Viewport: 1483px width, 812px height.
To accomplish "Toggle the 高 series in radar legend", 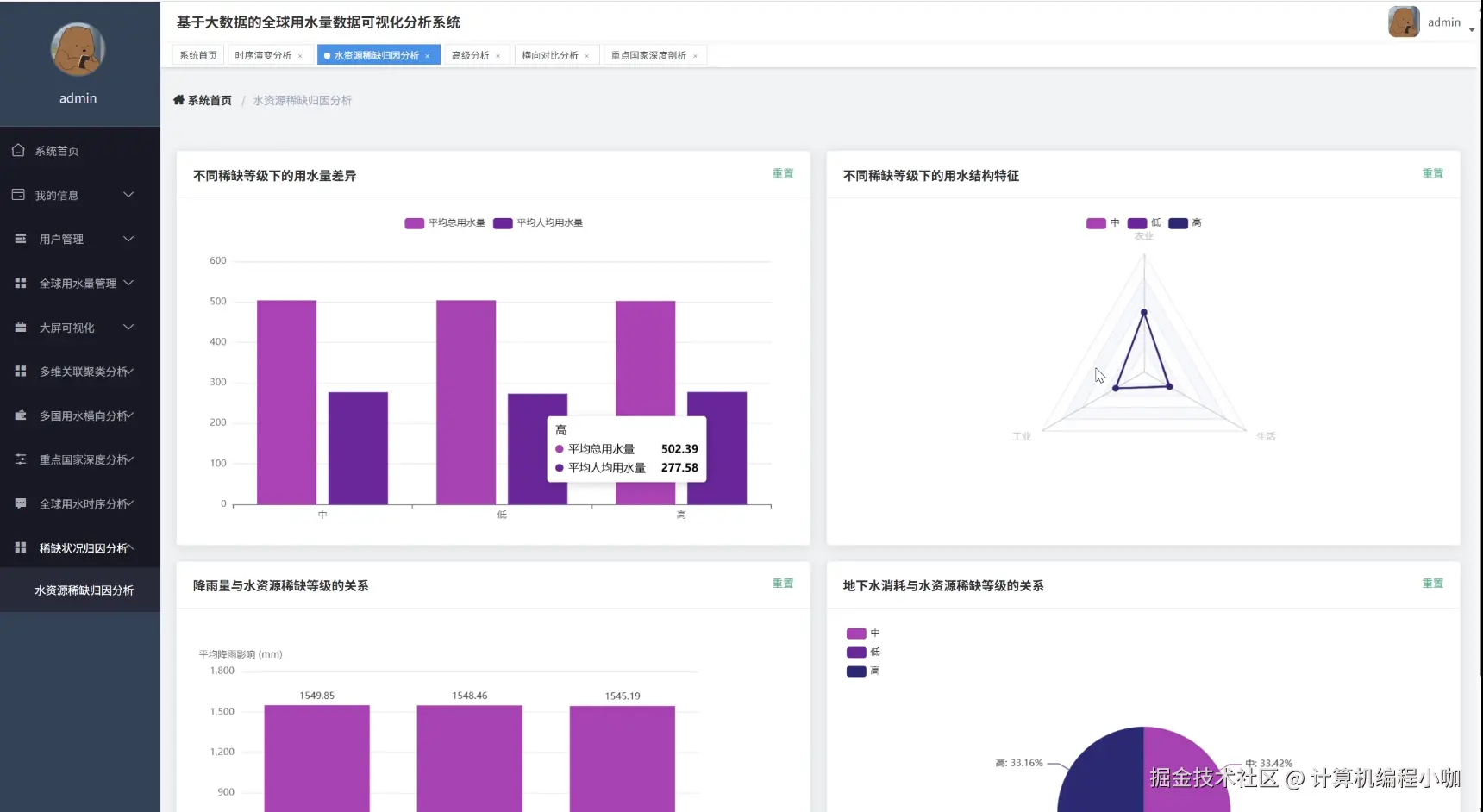I will point(1185,223).
